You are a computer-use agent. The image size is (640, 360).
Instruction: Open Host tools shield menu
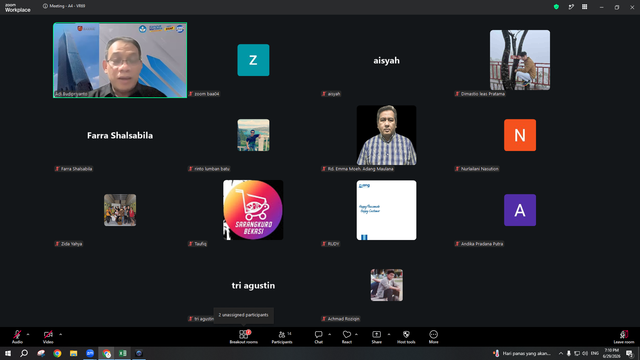pyautogui.click(x=406, y=337)
